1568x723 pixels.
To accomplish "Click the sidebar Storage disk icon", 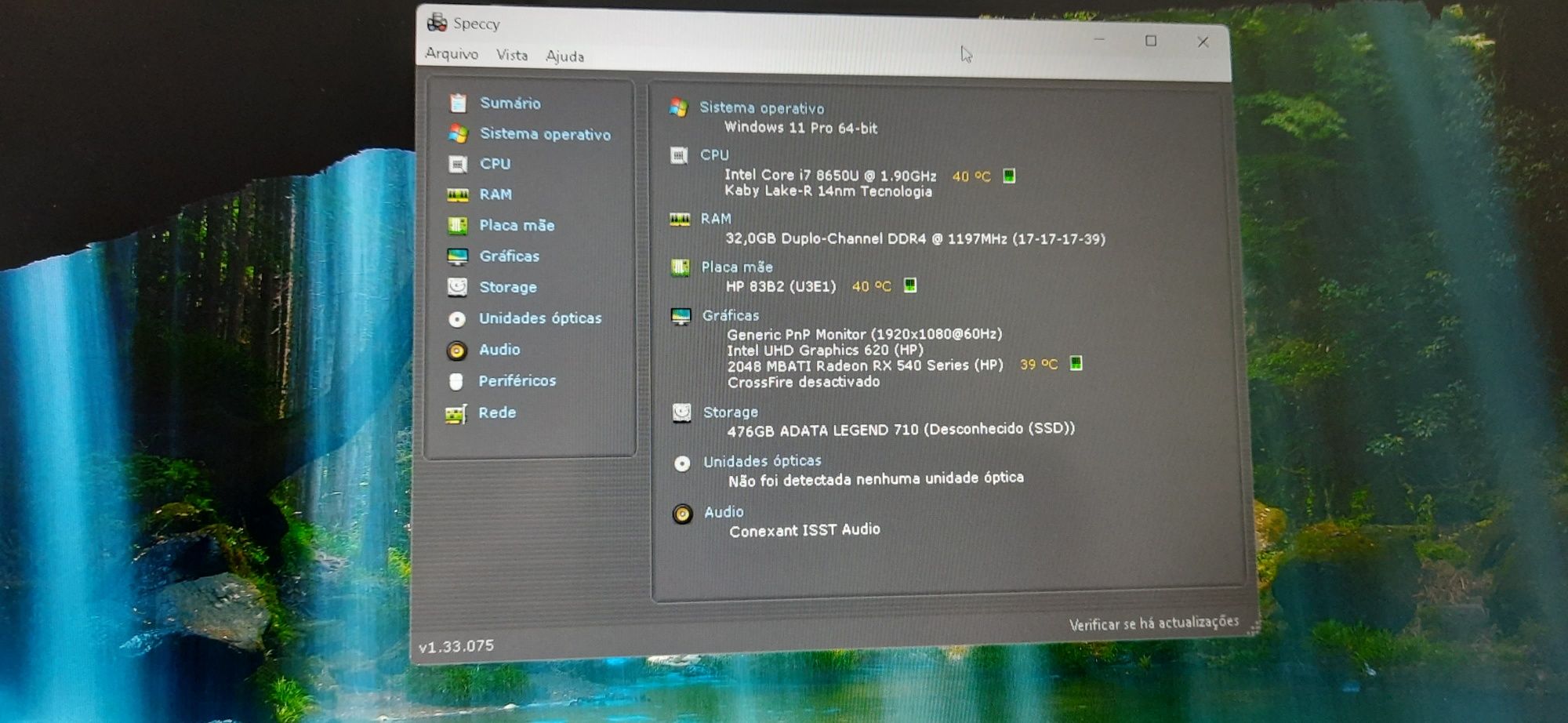I will (457, 287).
